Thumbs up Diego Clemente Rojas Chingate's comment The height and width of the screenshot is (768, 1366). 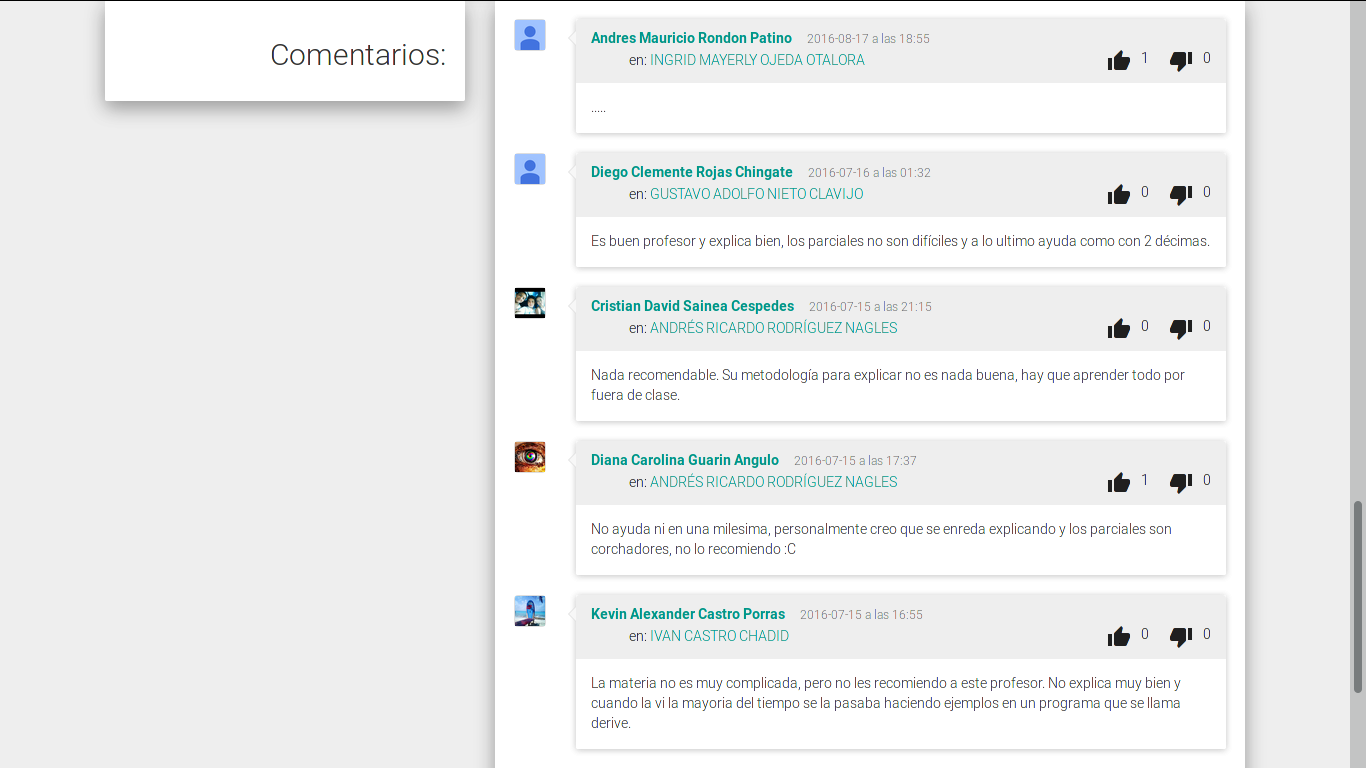coord(1119,194)
